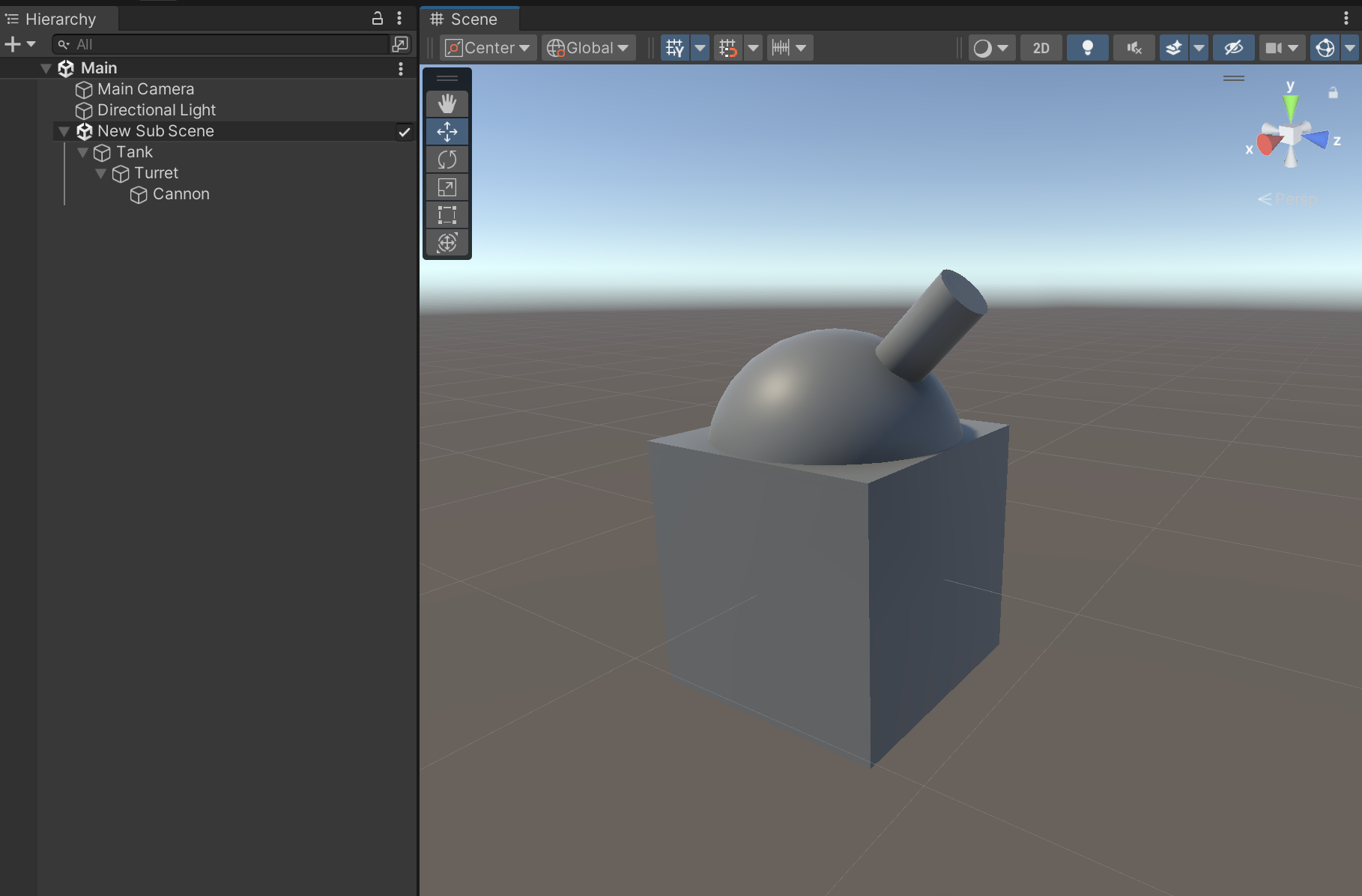Select the Hand view tool
Image resolution: width=1362 pixels, height=896 pixels.
coord(447,103)
